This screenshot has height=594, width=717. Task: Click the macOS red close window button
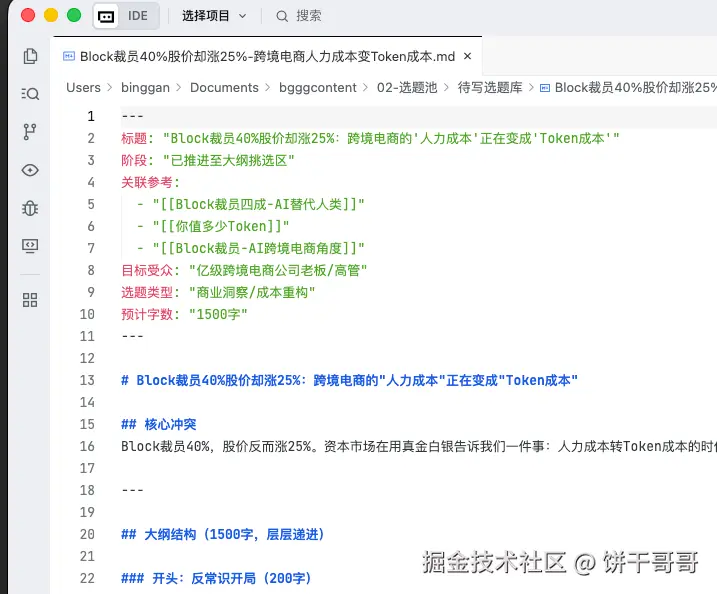pyautogui.click(x=28, y=15)
